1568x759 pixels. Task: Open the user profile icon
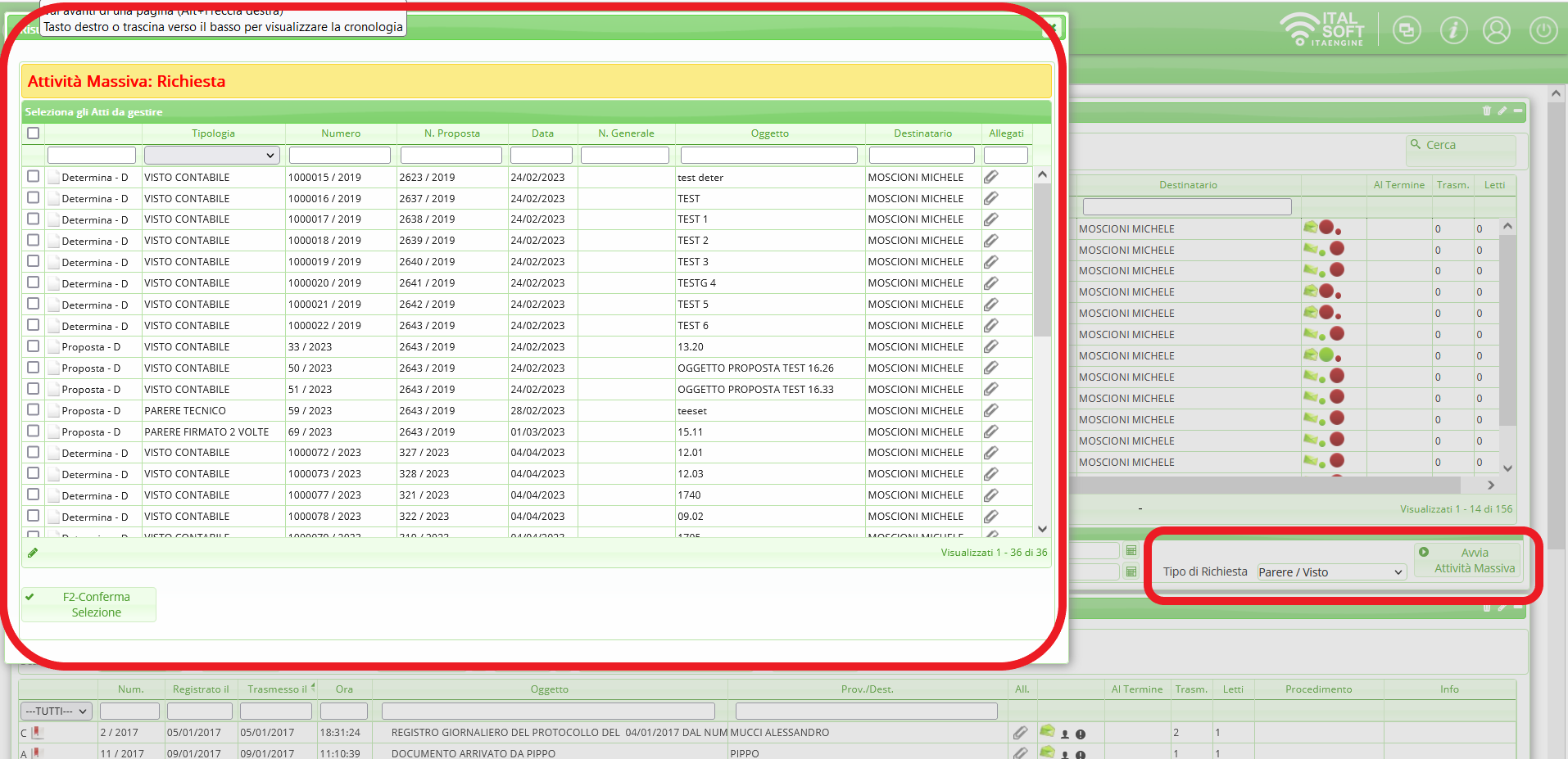point(1496,31)
